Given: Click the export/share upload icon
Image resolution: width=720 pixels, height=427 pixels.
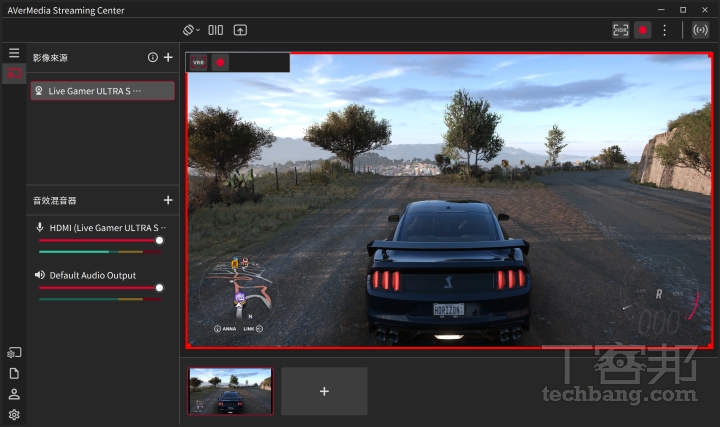Looking at the screenshot, I should pos(240,30).
